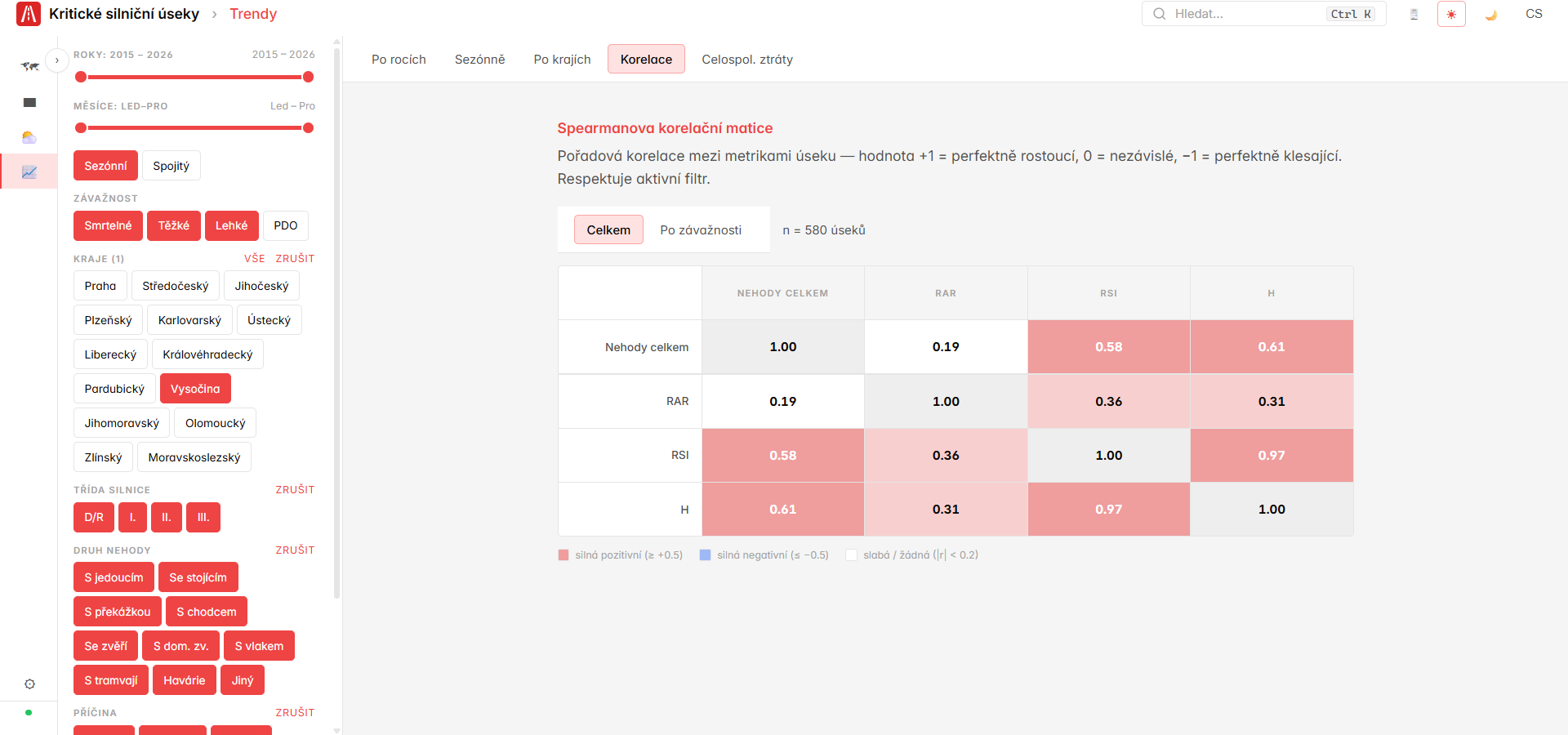
Task: Open the weather view with sun-cloud icon
Action: tap(29, 137)
